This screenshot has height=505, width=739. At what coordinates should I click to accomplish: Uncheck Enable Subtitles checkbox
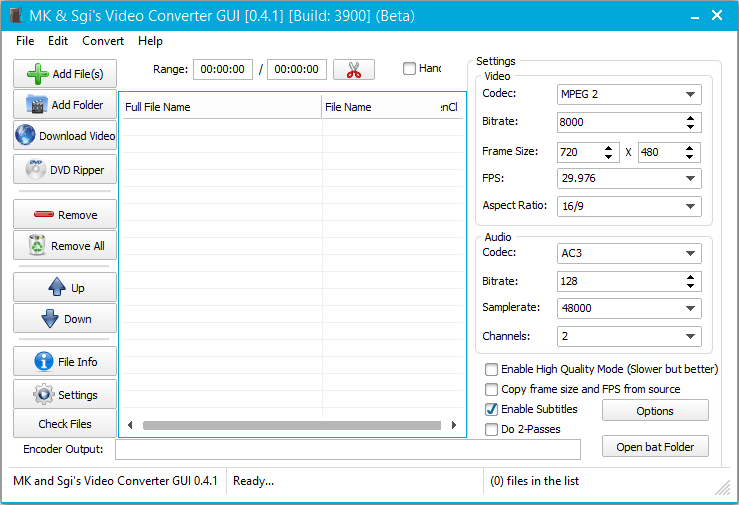point(491,409)
